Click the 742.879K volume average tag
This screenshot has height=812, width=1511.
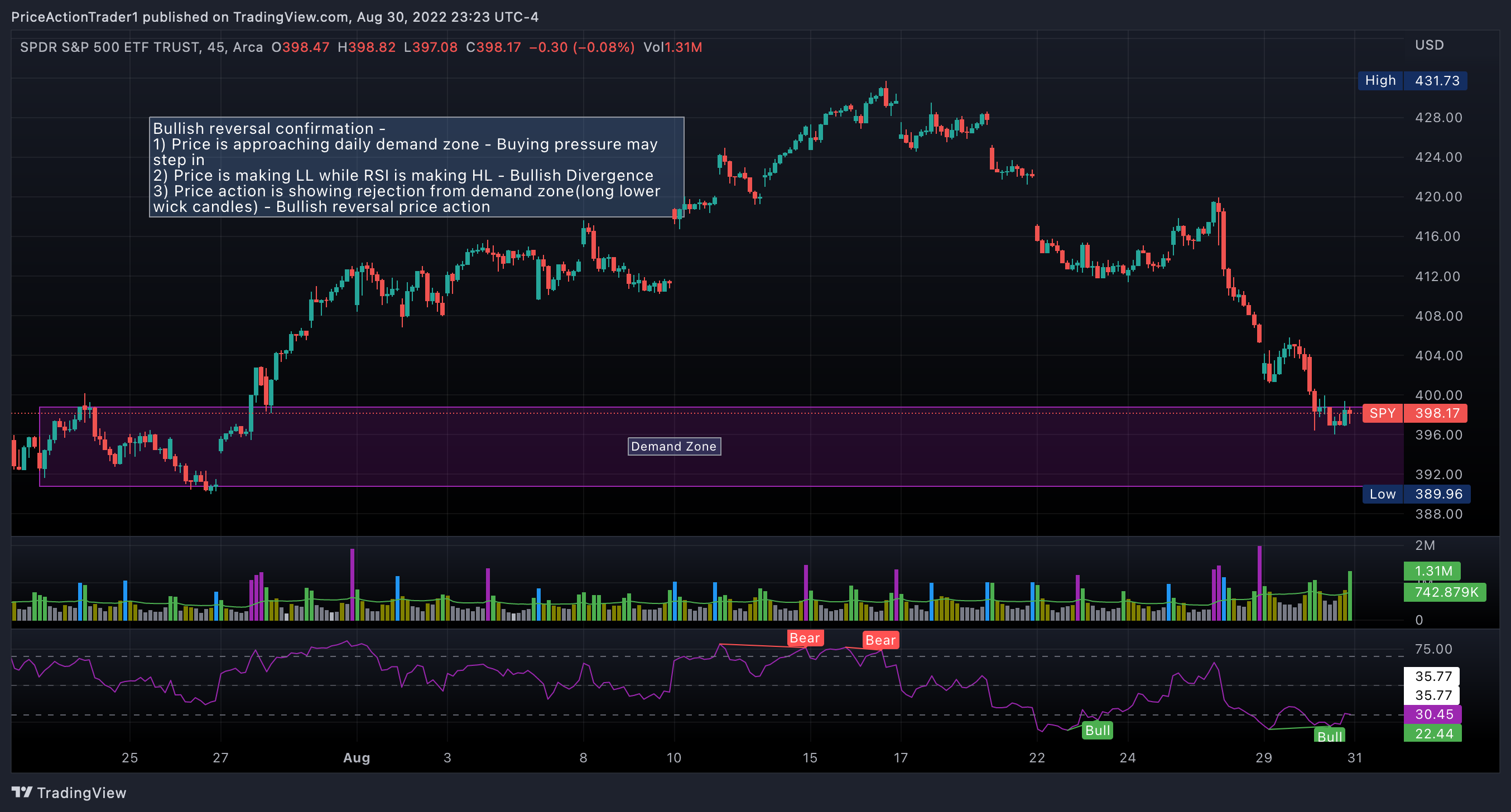click(x=1445, y=592)
